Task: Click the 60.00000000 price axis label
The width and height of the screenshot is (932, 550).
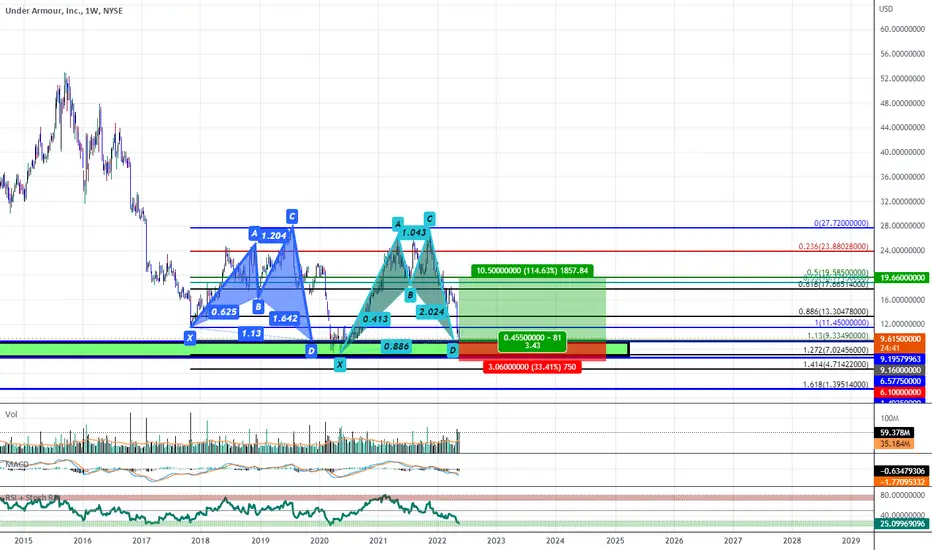Action: pyautogui.click(x=902, y=29)
